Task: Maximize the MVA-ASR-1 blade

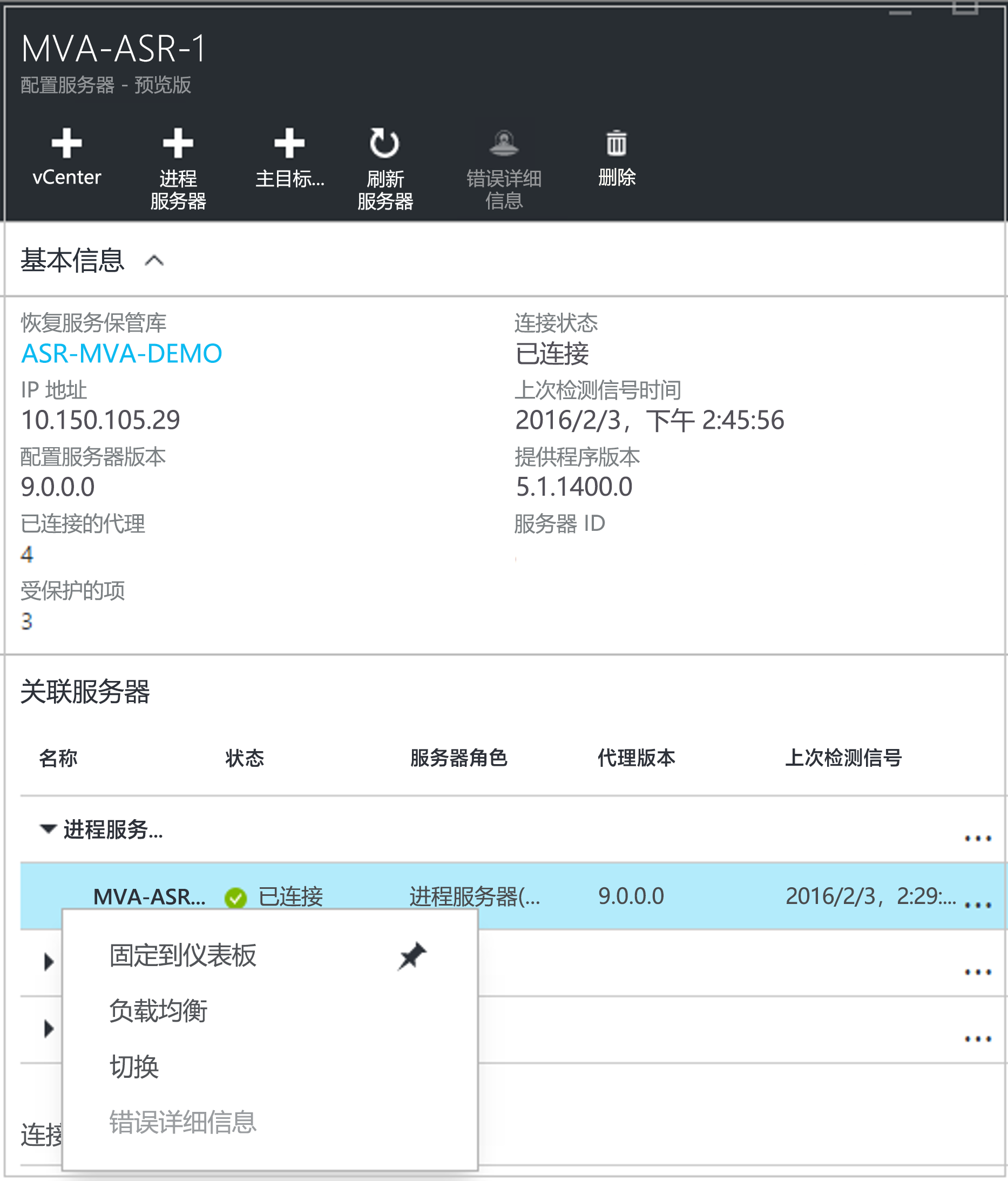Action: [965, 8]
